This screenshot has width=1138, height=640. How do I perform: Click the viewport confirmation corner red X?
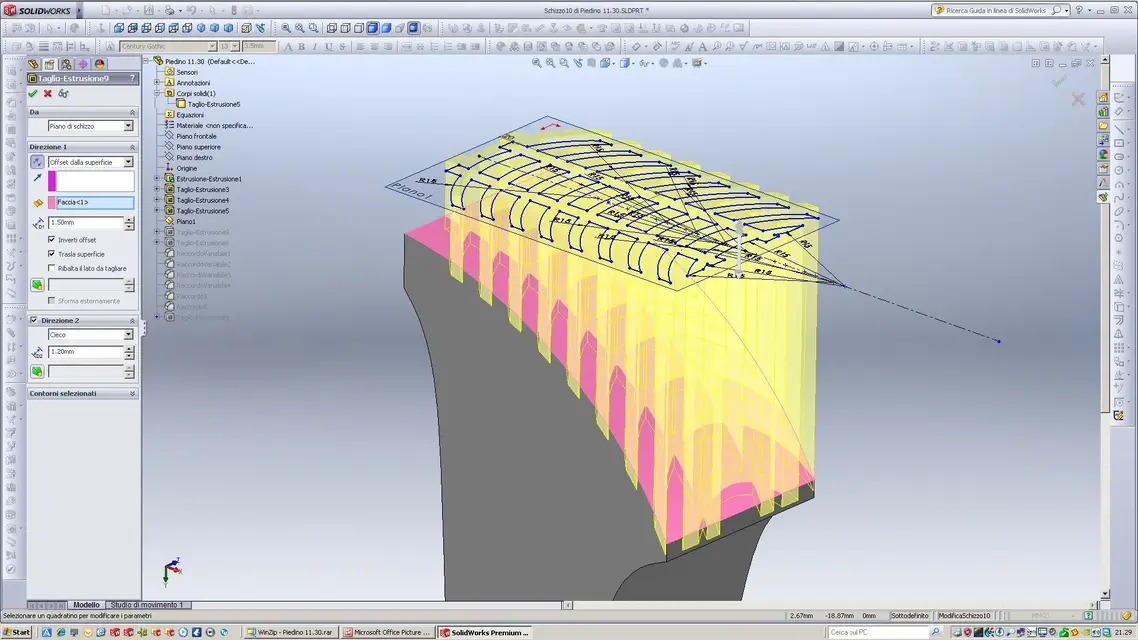1078,99
